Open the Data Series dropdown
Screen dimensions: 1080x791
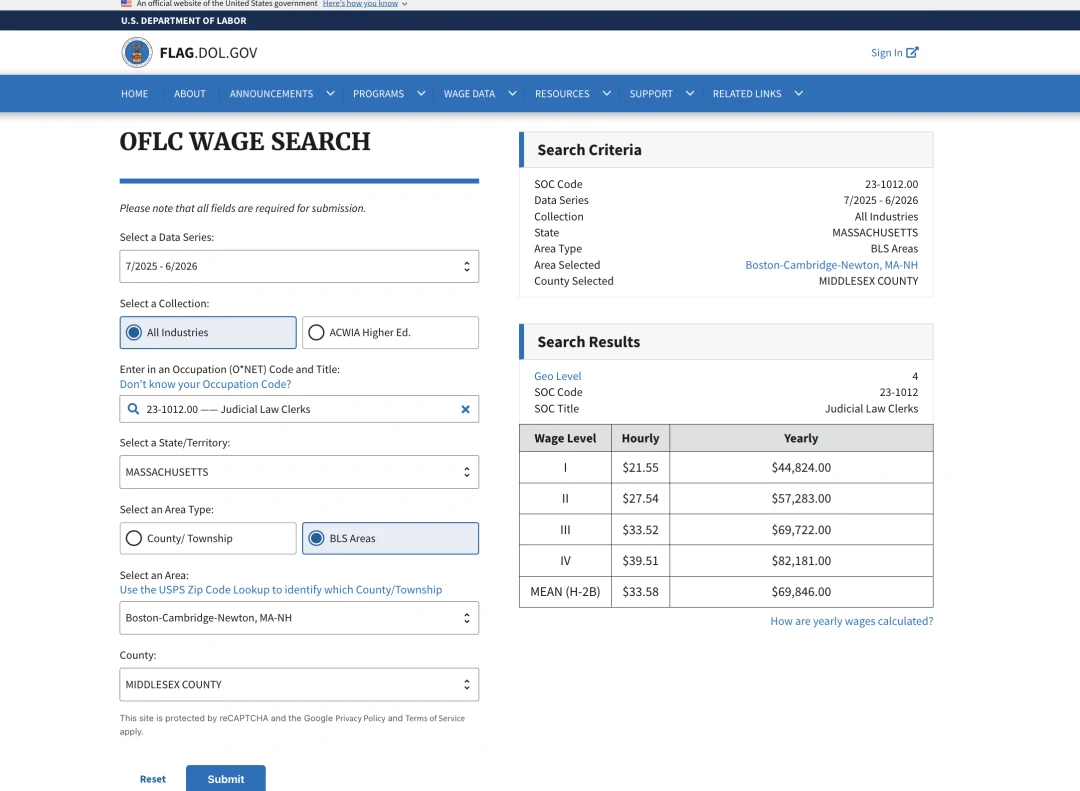[299, 266]
